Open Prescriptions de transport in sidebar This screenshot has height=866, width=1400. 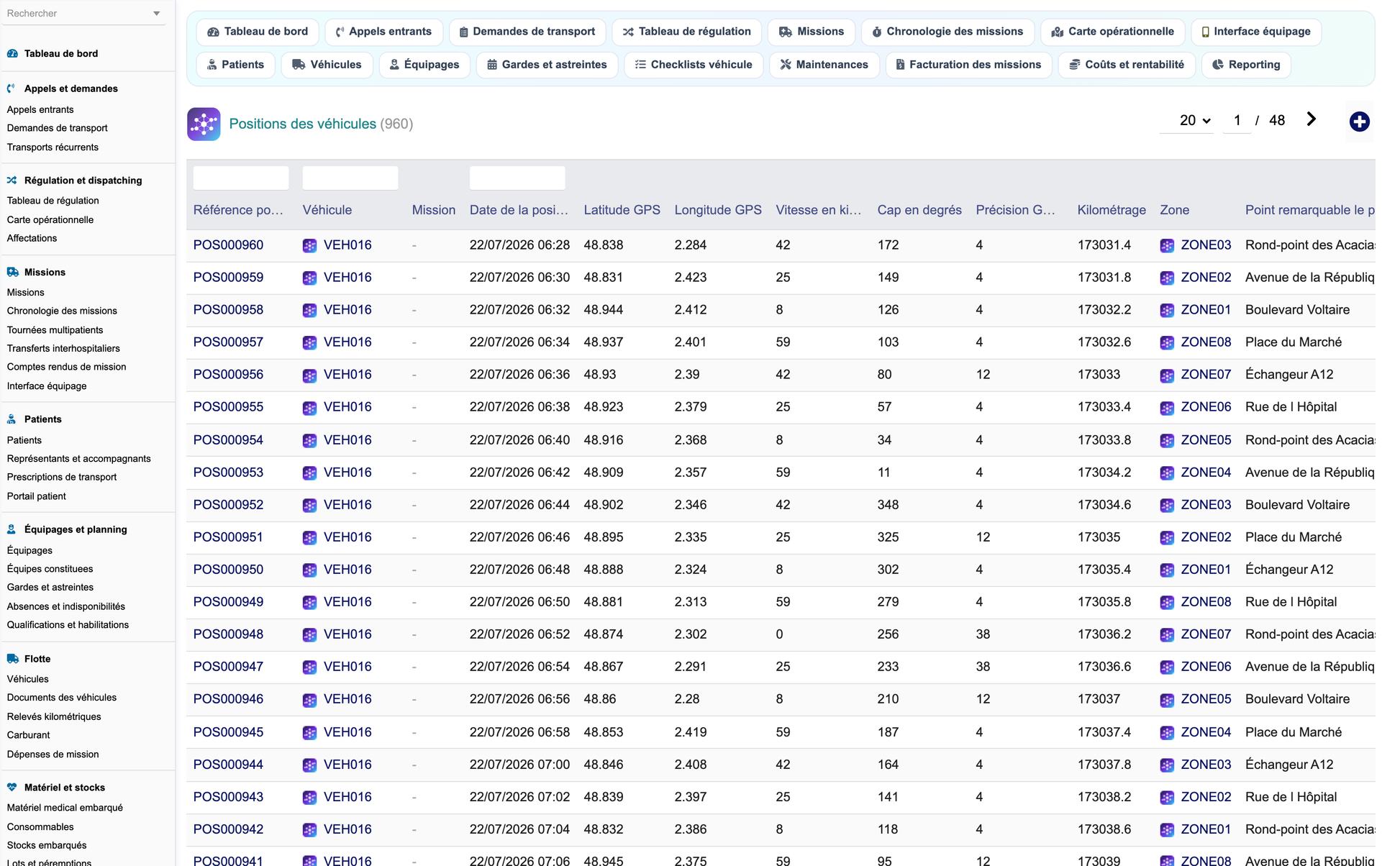(62, 477)
